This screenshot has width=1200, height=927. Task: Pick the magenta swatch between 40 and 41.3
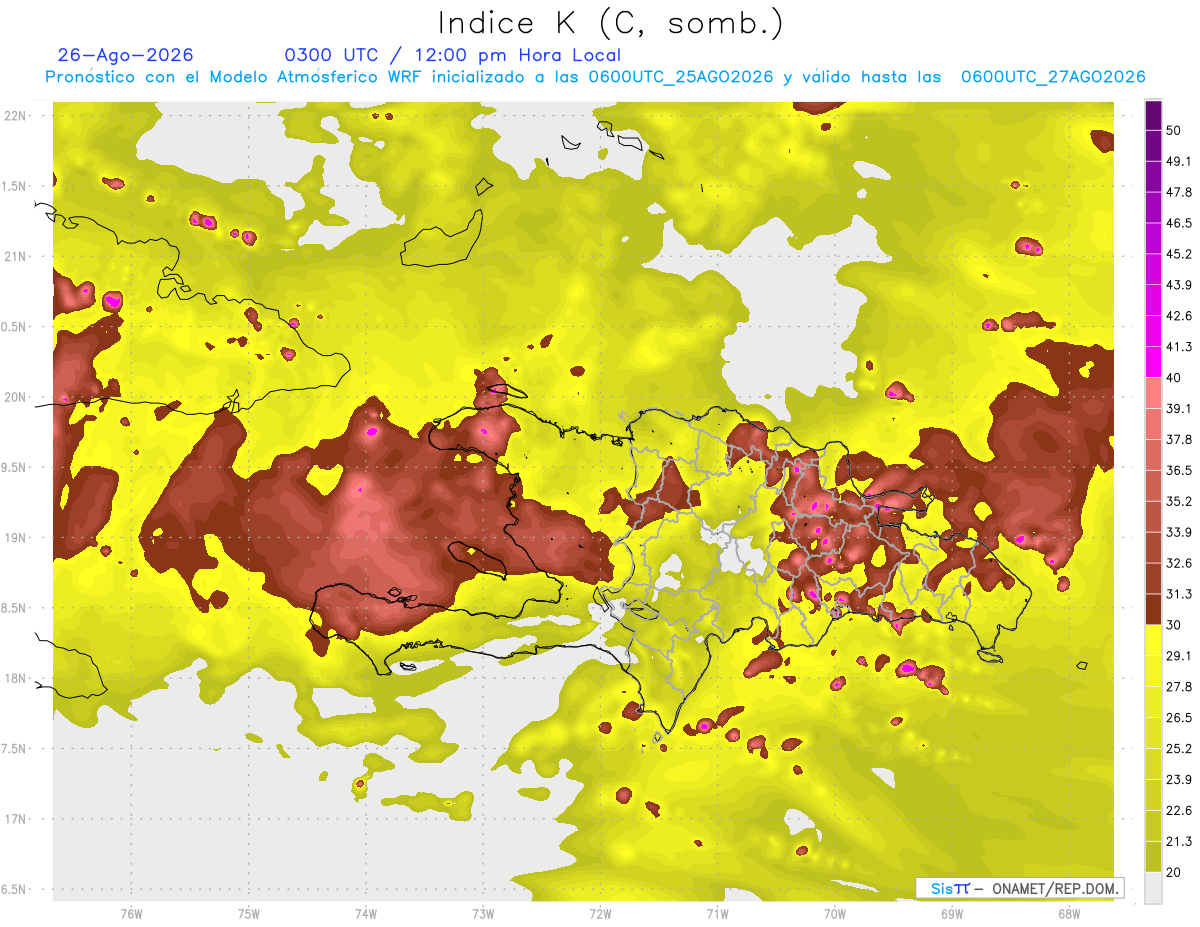pos(1154,362)
